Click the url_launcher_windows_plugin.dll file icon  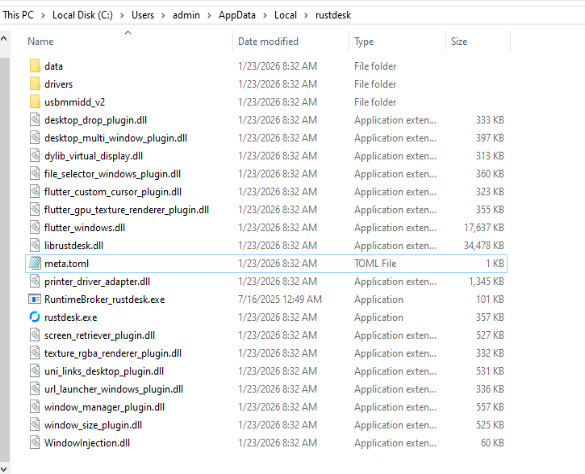tap(35, 389)
